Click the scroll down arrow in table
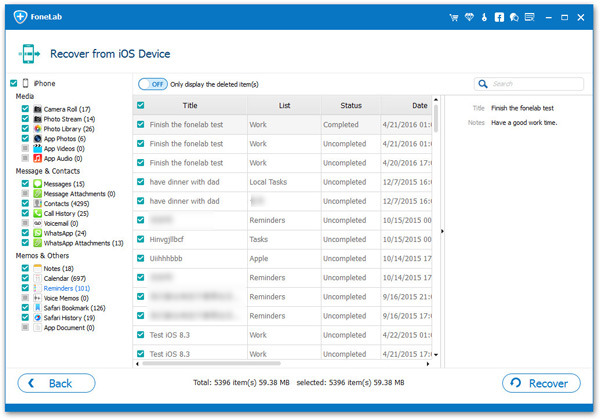 pos(436,355)
